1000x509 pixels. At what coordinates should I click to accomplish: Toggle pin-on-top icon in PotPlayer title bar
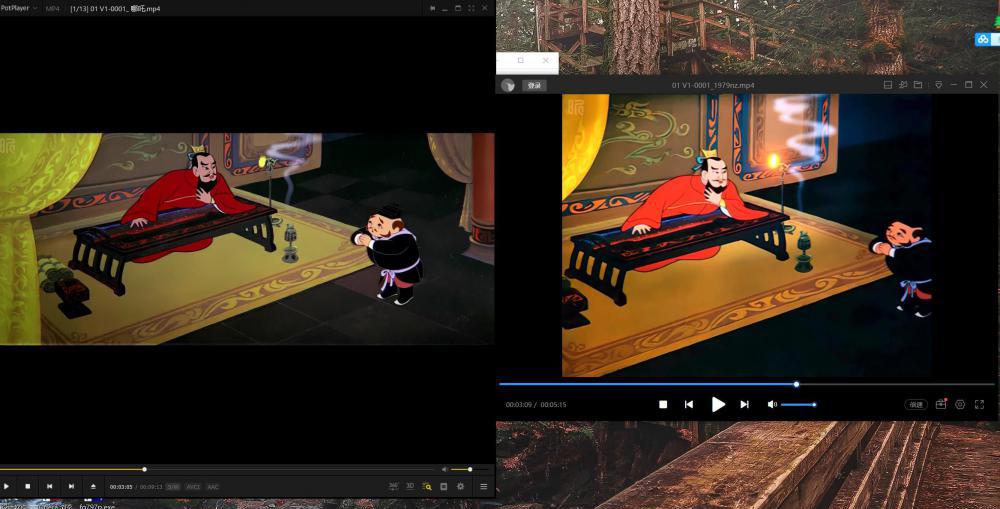coord(432,8)
